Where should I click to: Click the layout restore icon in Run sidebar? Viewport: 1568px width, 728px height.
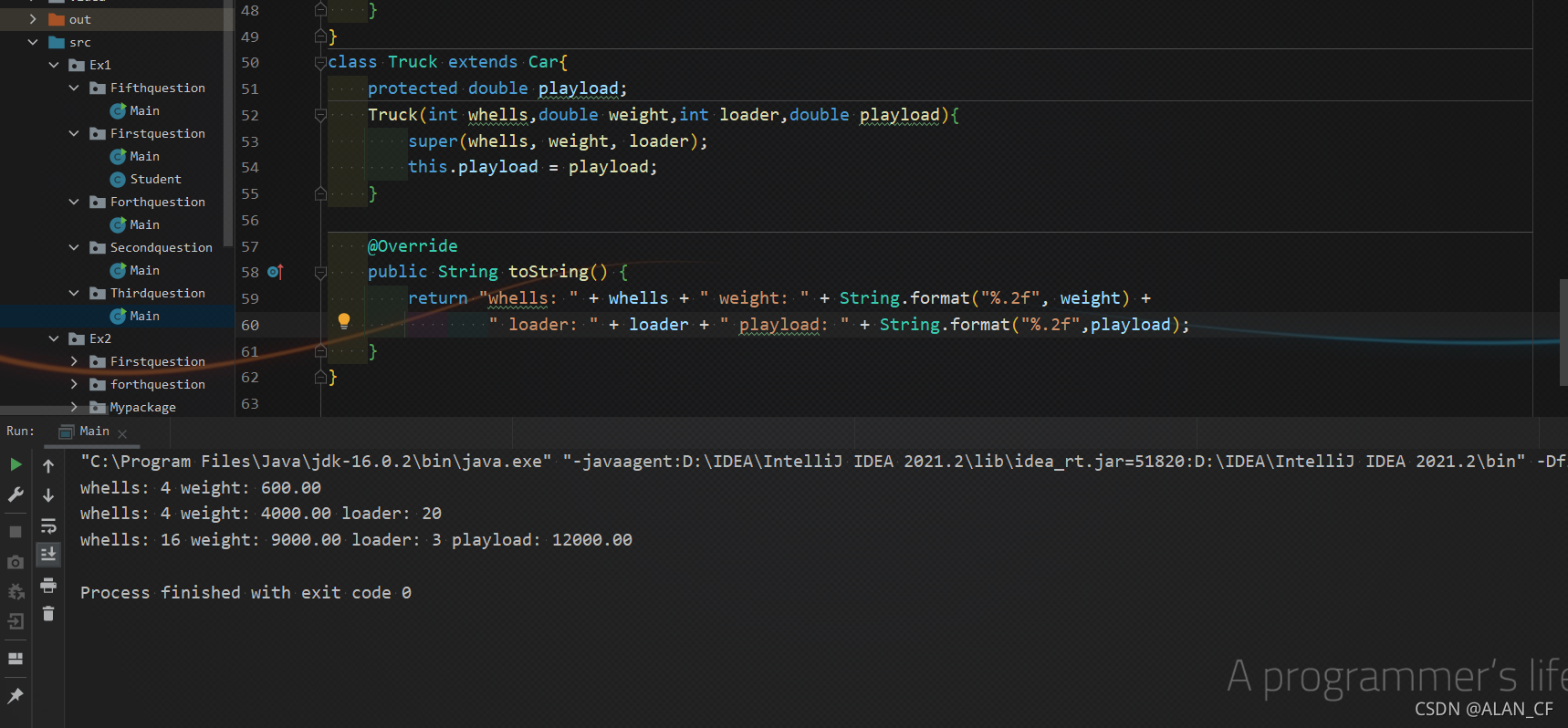[x=16, y=659]
